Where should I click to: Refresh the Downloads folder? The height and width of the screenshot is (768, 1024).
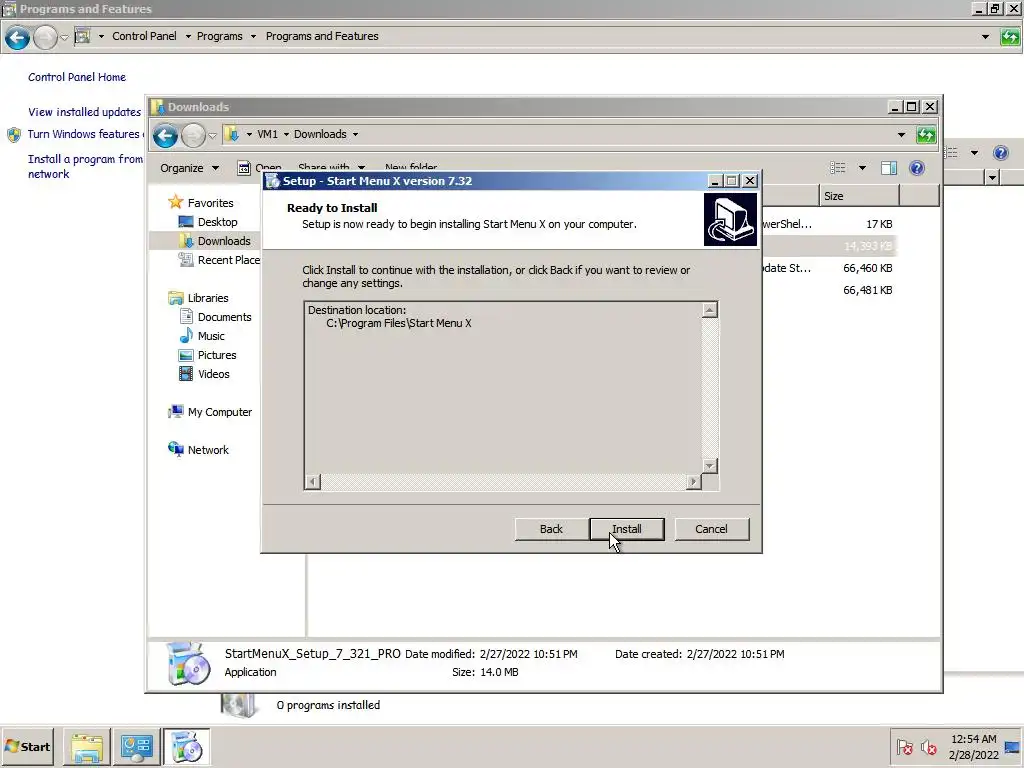click(926, 135)
